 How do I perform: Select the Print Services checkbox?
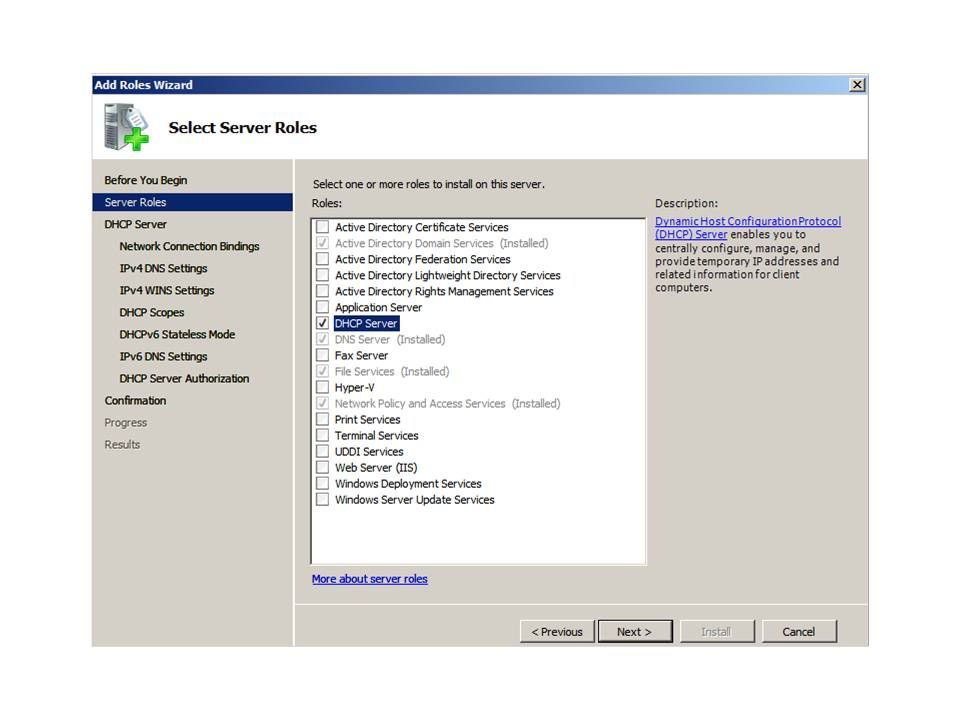(322, 420)
